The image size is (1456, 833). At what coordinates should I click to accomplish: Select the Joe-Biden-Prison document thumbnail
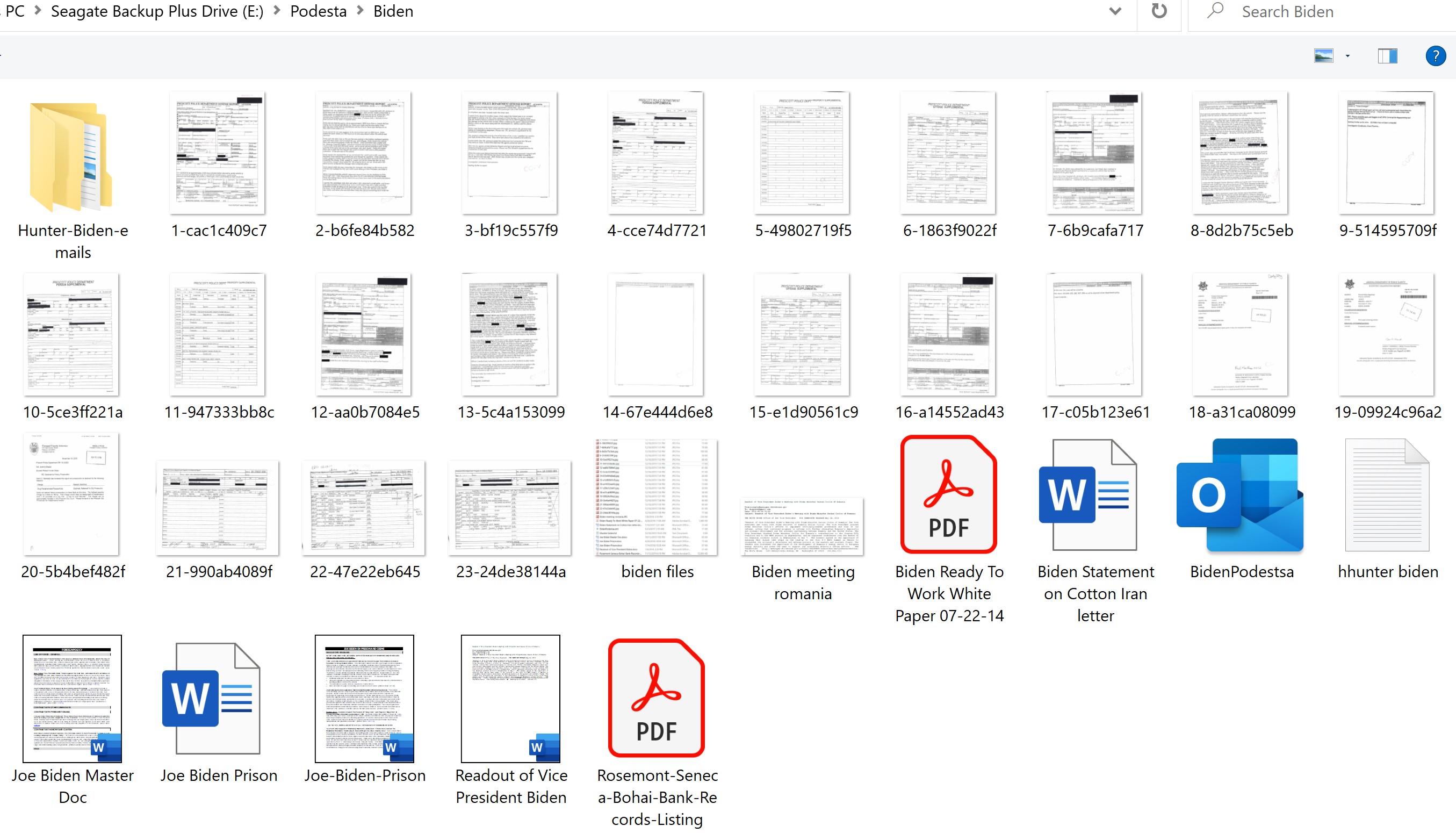click(364, 698)
